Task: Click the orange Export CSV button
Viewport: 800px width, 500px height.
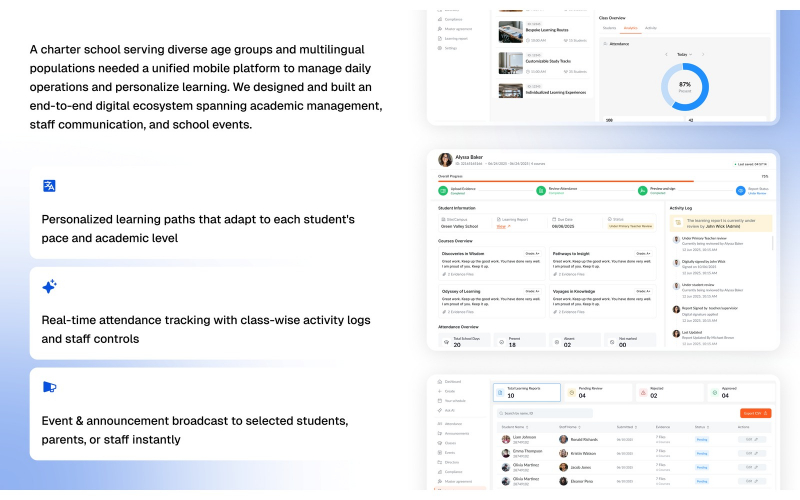Action: (755, 413)
